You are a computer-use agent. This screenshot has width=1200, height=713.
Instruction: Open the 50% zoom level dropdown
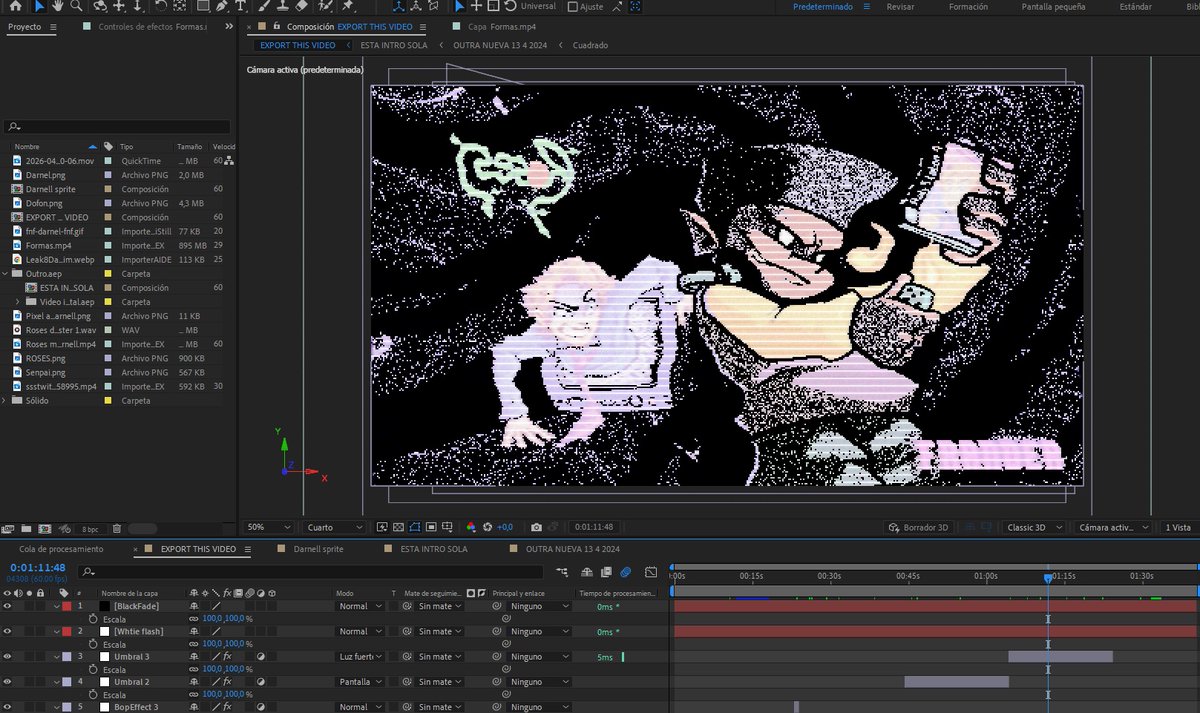[269, 527]
